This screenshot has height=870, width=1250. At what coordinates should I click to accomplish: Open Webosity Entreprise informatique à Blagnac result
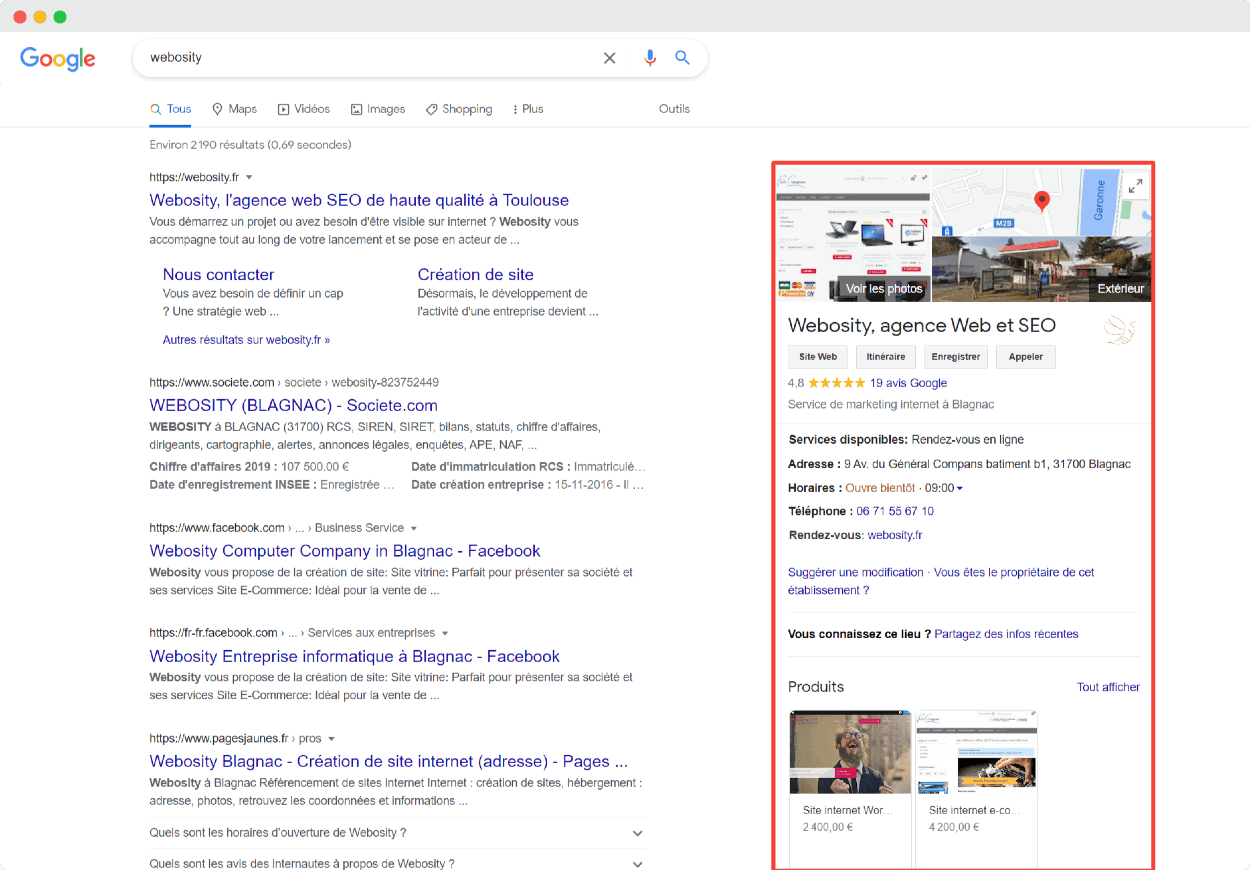pyautogui.click(x=354, y=656)
